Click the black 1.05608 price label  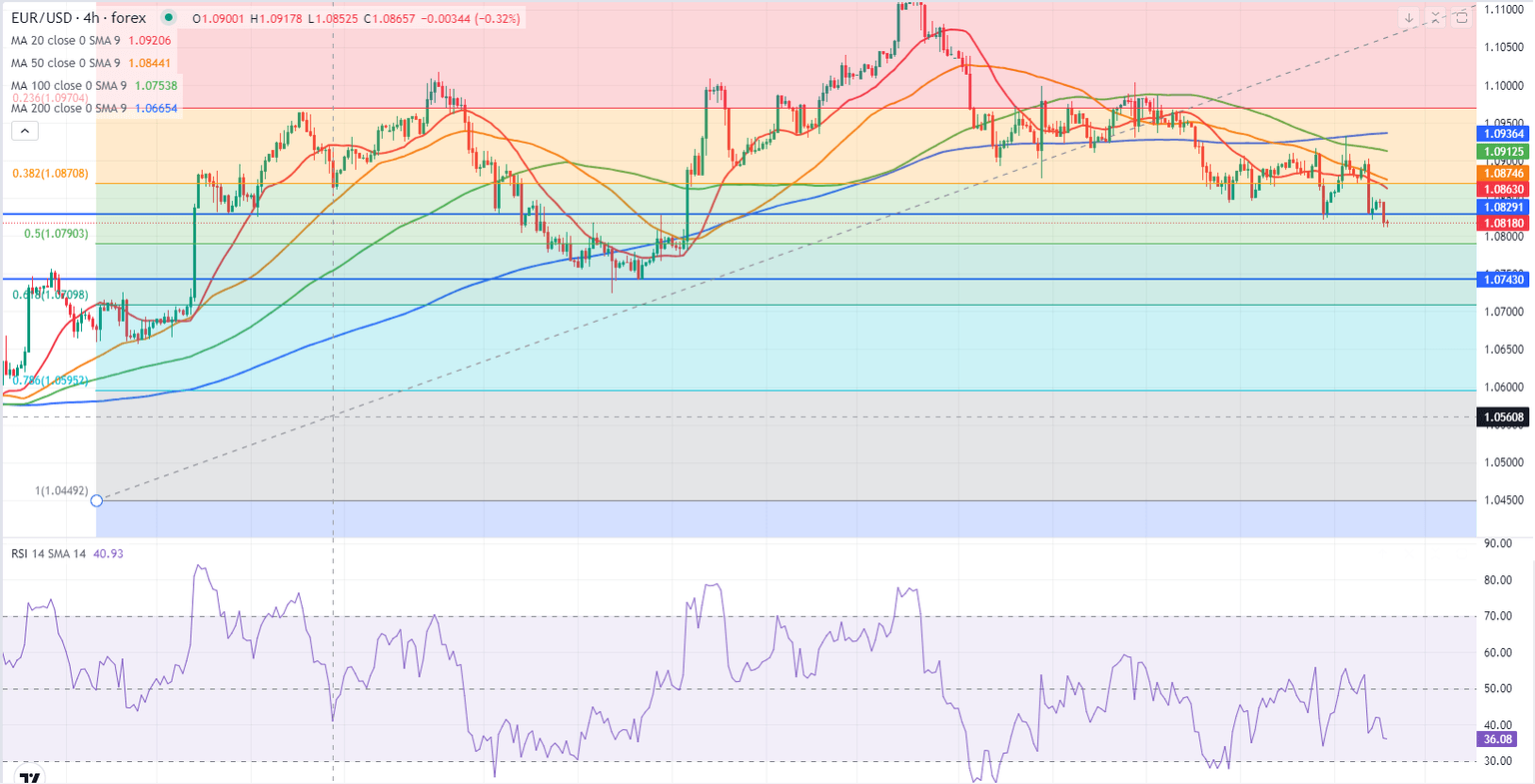click(x=1502, y=417)
